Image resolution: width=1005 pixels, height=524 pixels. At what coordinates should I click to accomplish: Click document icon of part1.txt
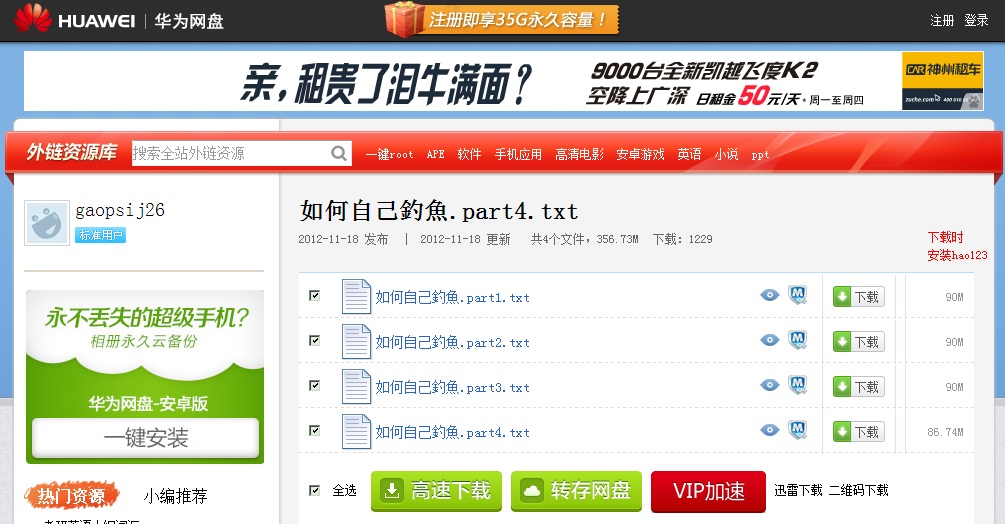click(356, 297)
